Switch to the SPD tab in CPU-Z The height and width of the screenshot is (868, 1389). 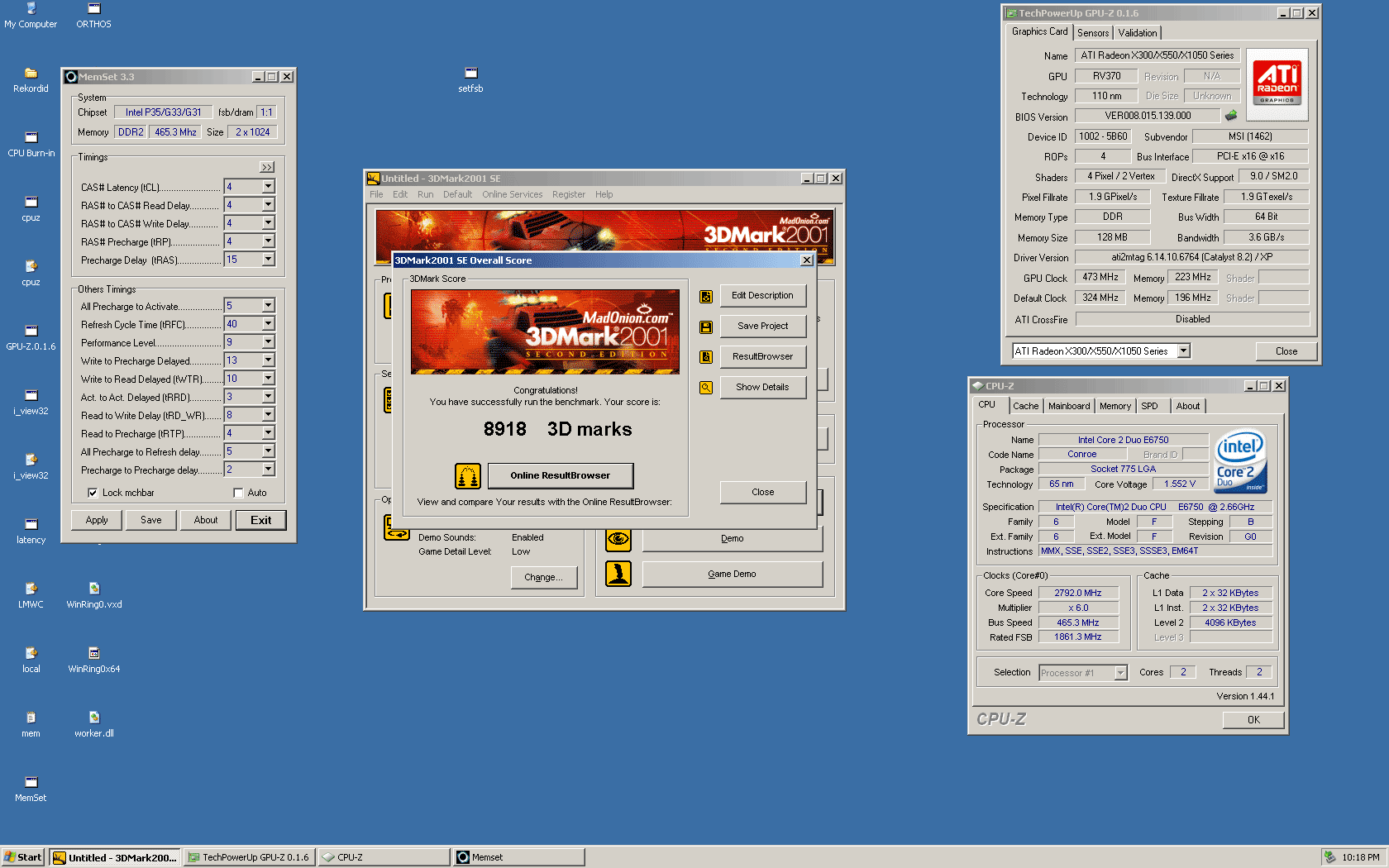[1149, 406]
